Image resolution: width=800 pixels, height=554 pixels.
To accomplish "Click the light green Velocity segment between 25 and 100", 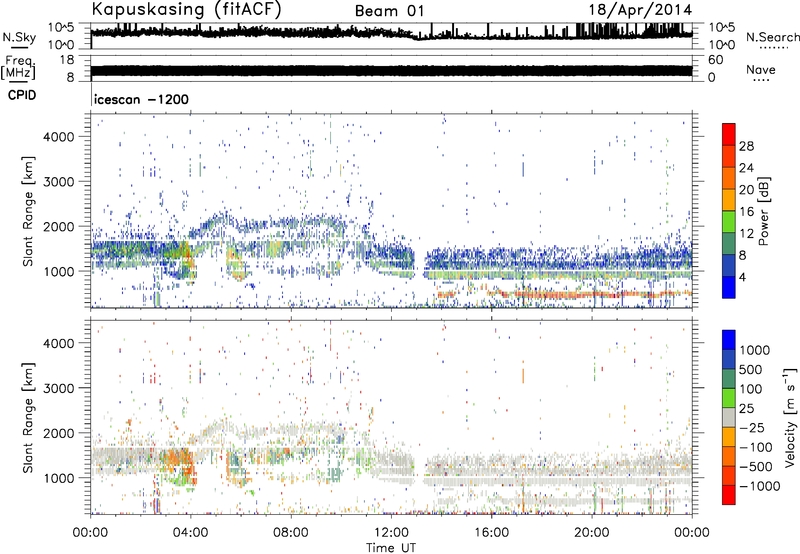I will [x=729, y=398].
